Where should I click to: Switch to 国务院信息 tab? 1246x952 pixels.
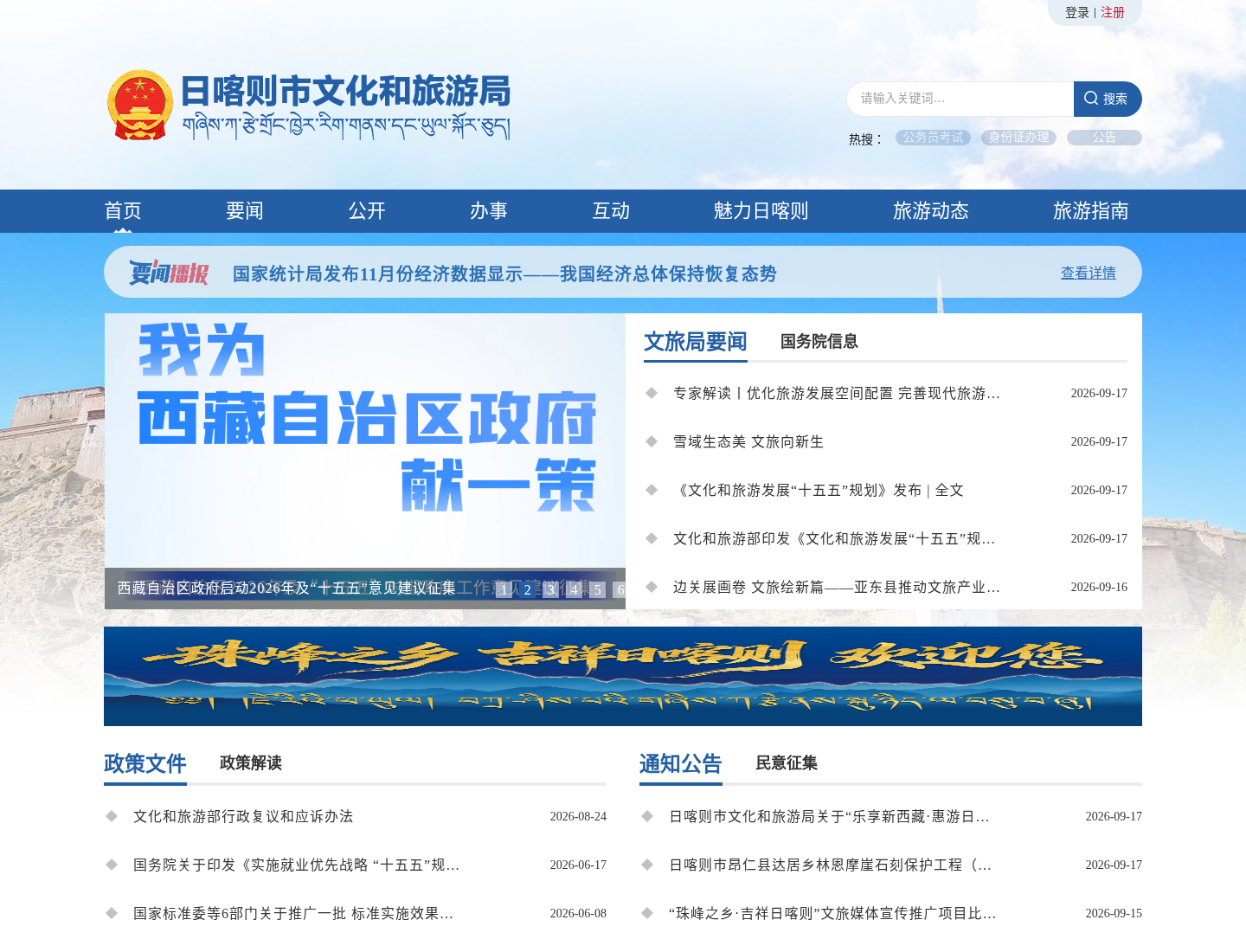point(819,341)
